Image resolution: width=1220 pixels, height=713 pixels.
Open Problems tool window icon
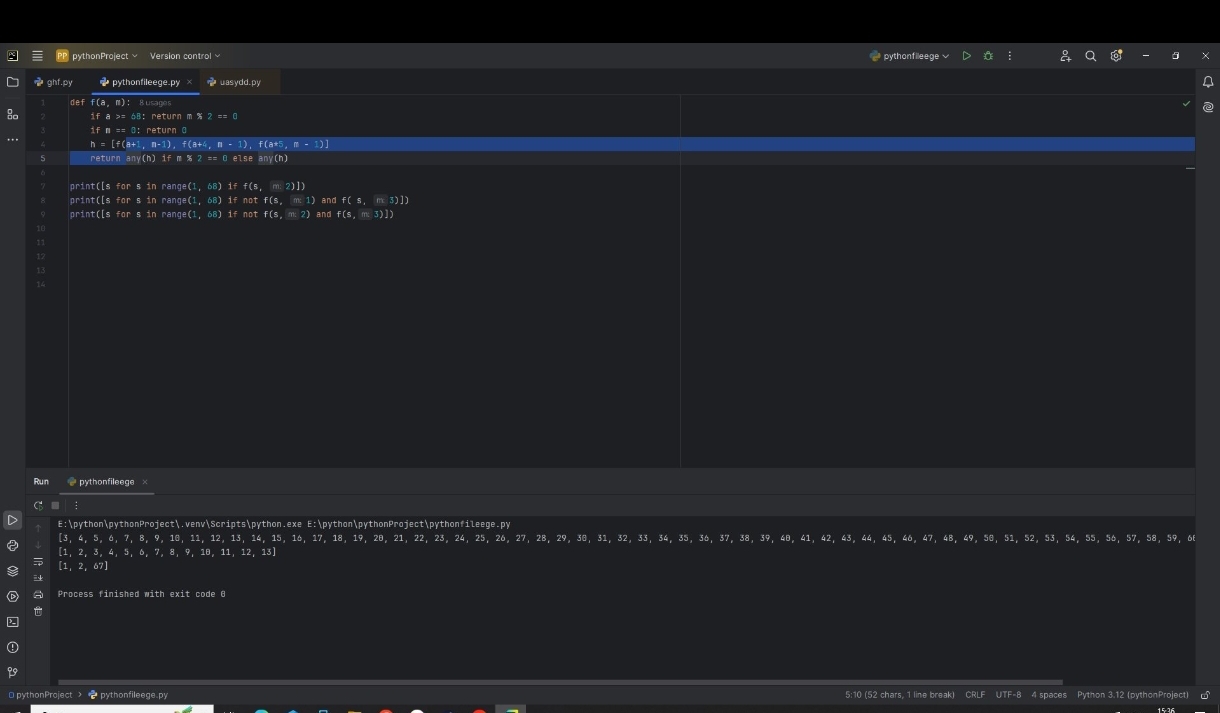(x=12, y=648)
